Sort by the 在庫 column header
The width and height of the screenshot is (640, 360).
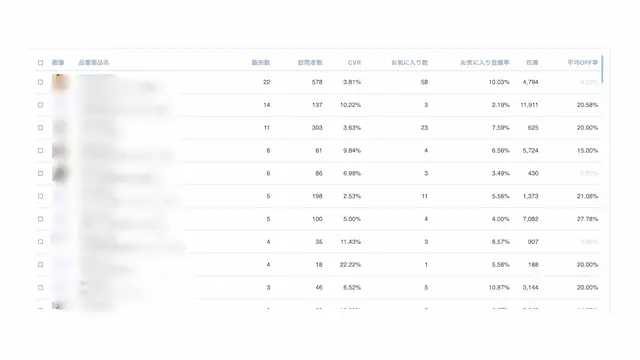(x=532, y=62)
